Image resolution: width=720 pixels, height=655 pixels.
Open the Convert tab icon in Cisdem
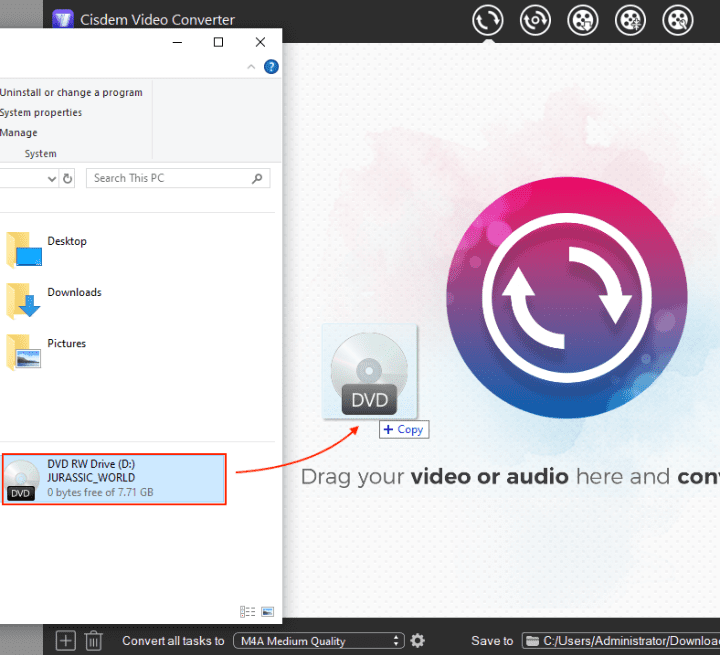pos(487,20)
